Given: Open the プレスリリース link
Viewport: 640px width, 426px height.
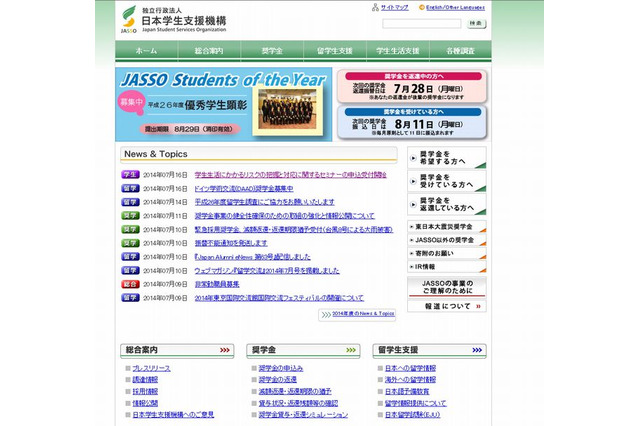Looking at the screenshot, I should pos(151,368).
